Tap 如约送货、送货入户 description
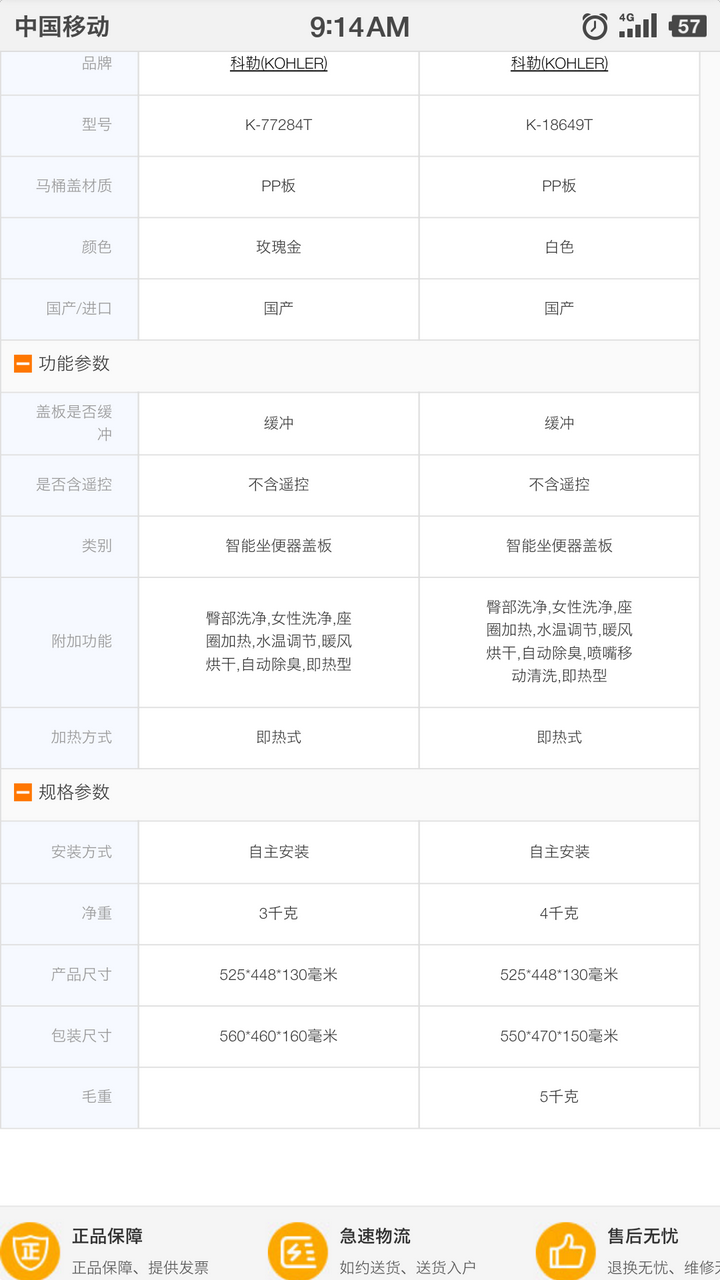 coord(408,1267)
